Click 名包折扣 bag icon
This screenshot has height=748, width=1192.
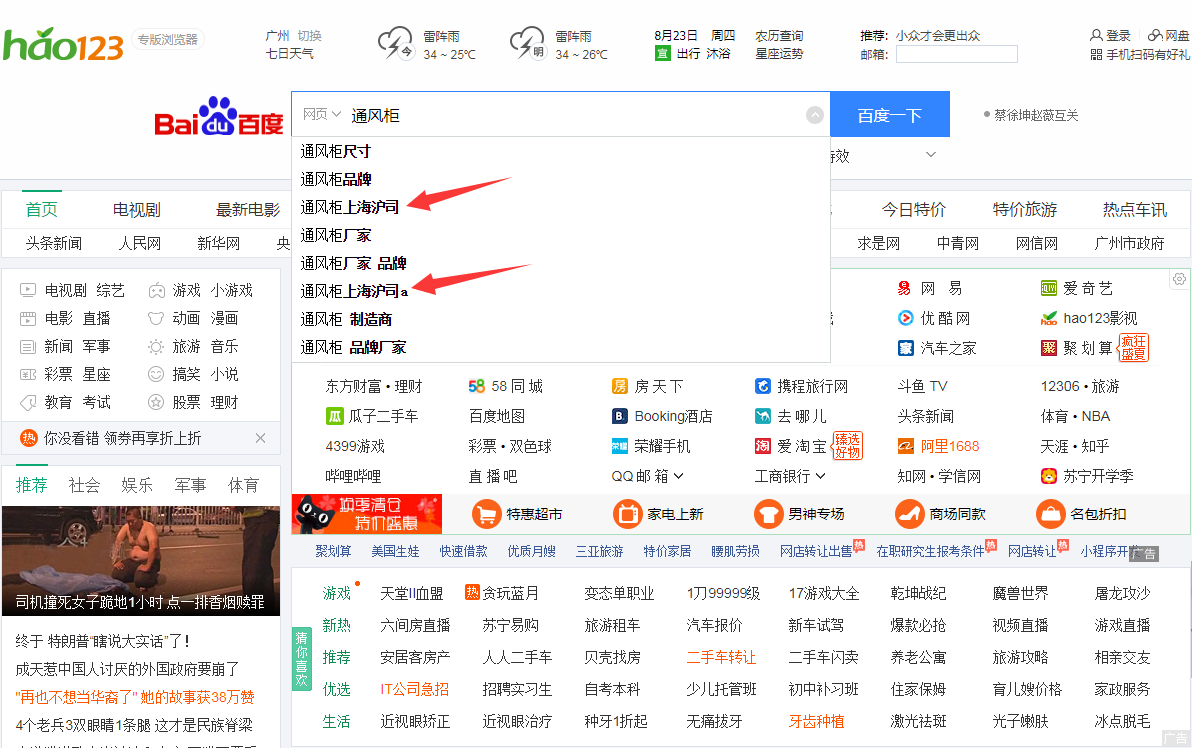(1051, 514)
